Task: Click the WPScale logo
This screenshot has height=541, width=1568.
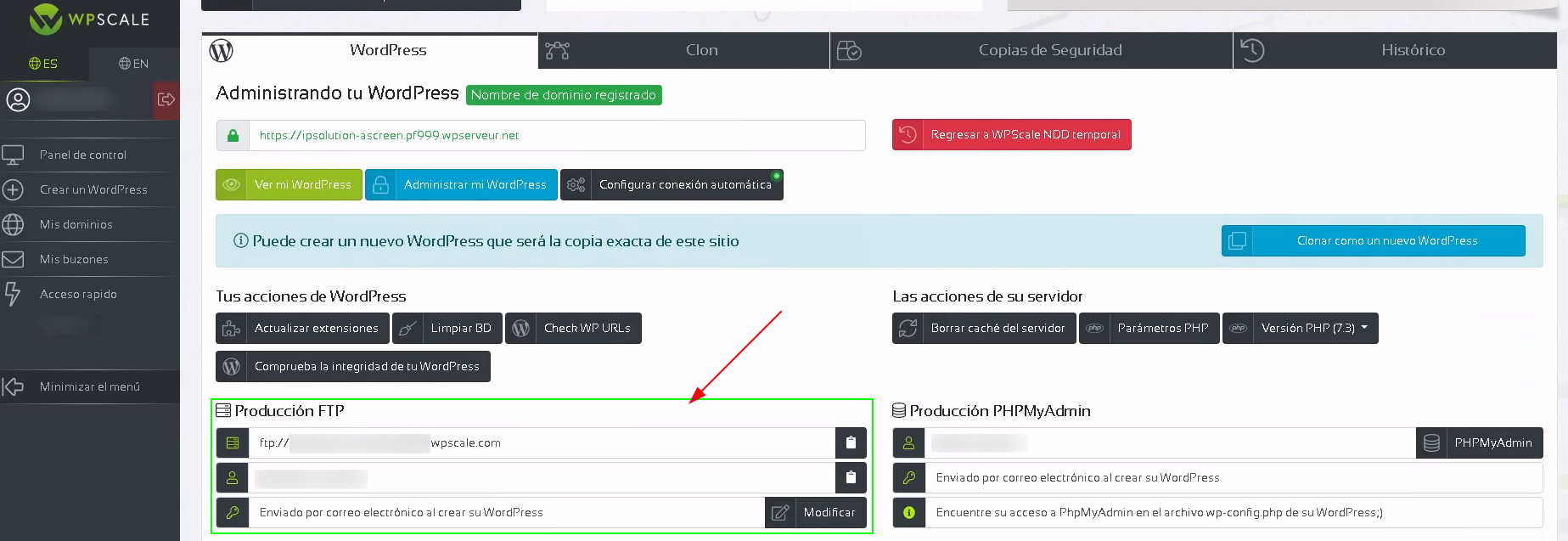Action: (x=89, y=19)
